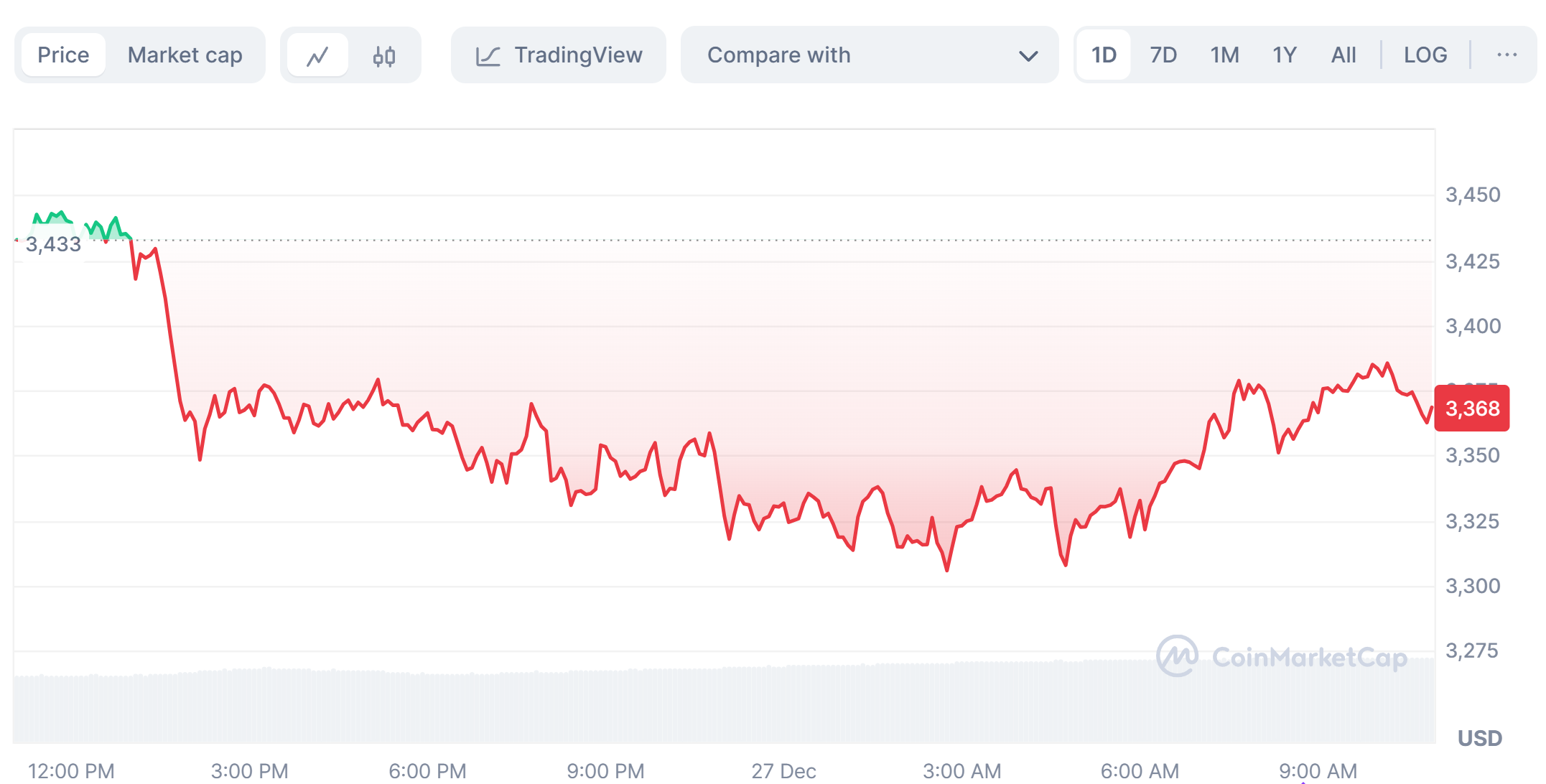Click the volume bars area
The height and width of the screenshot is (784, 1546).
click(x=718, y=707)
